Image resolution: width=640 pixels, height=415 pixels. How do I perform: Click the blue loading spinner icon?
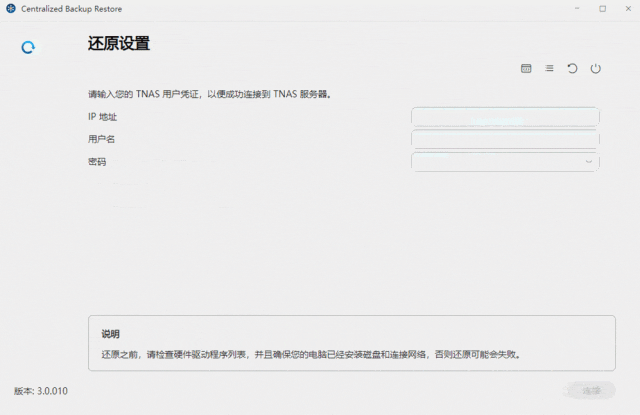(28, 47)
